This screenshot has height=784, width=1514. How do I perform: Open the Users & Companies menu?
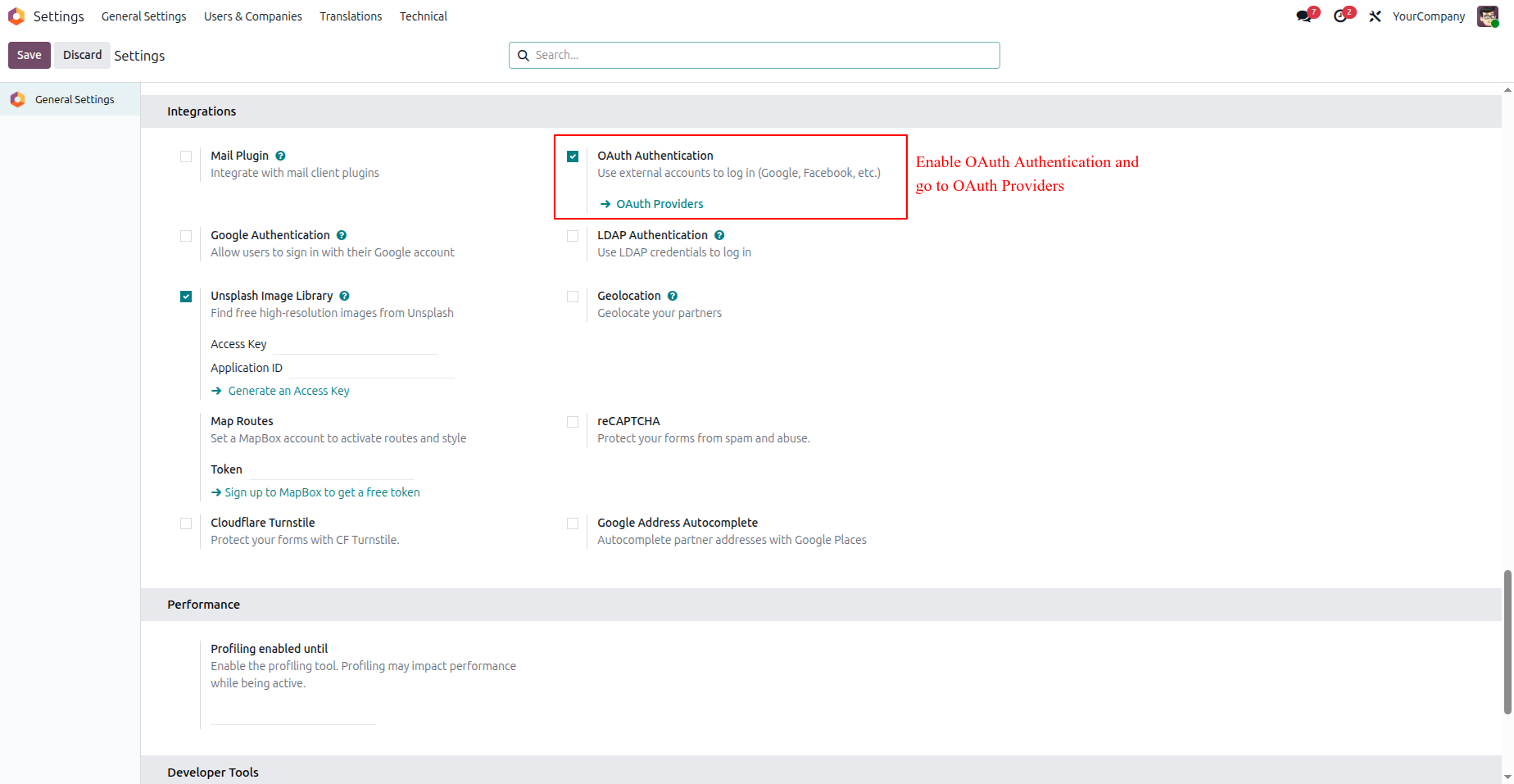point(253,16)
